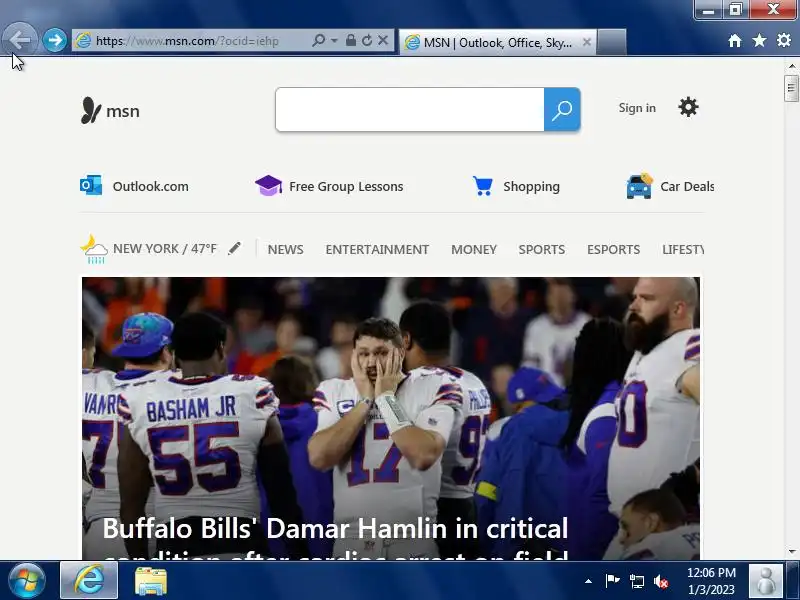Open a new blank tab
This screenshot has height=600, width=800.
tap(612, 42)
